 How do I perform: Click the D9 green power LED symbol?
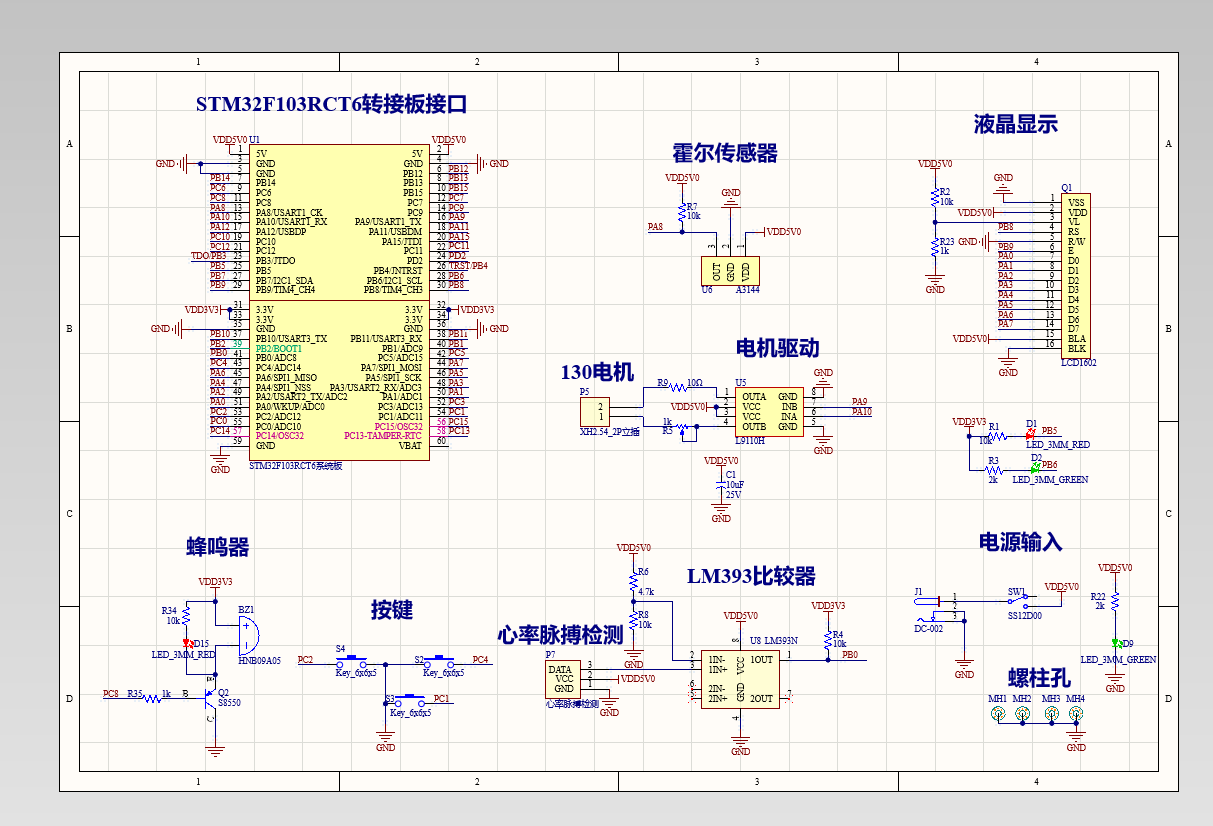[x=1115, y=644]
